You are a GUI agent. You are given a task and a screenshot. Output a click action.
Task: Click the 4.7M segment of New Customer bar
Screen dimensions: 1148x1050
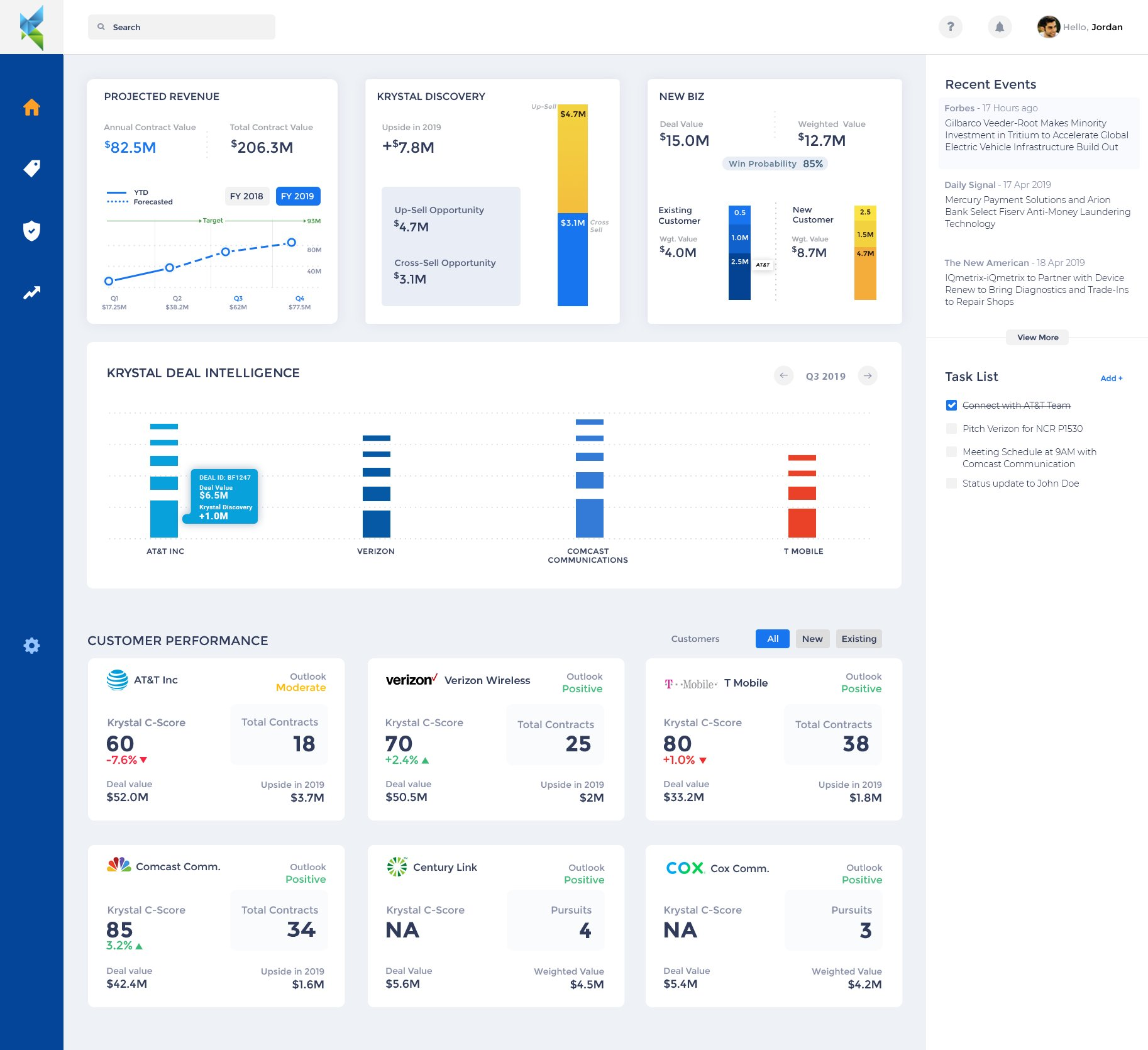click(865, 273)
